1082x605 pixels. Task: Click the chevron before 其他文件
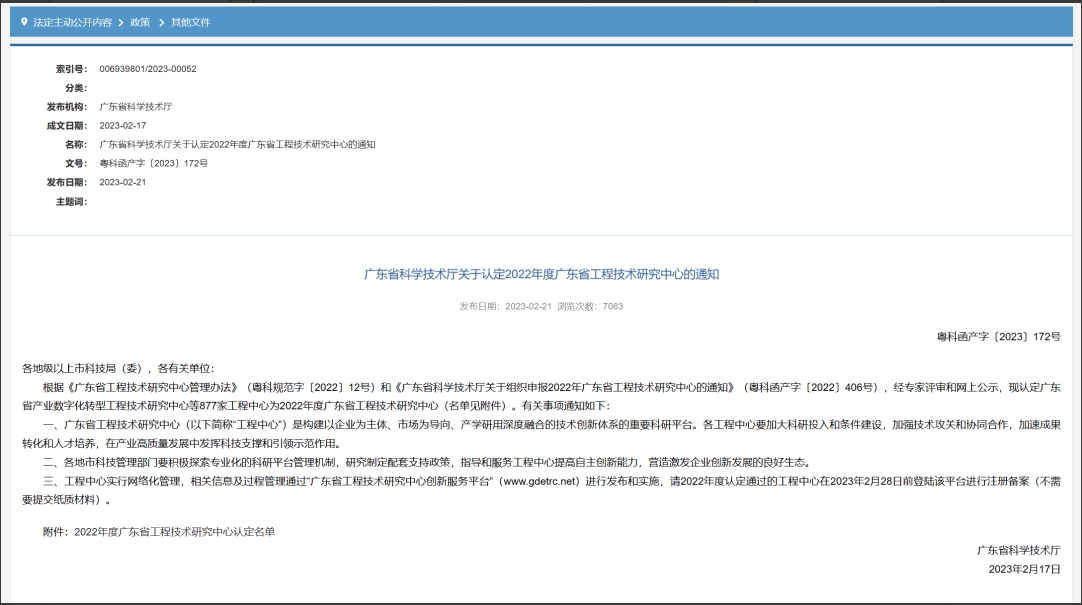click(160, 21)
